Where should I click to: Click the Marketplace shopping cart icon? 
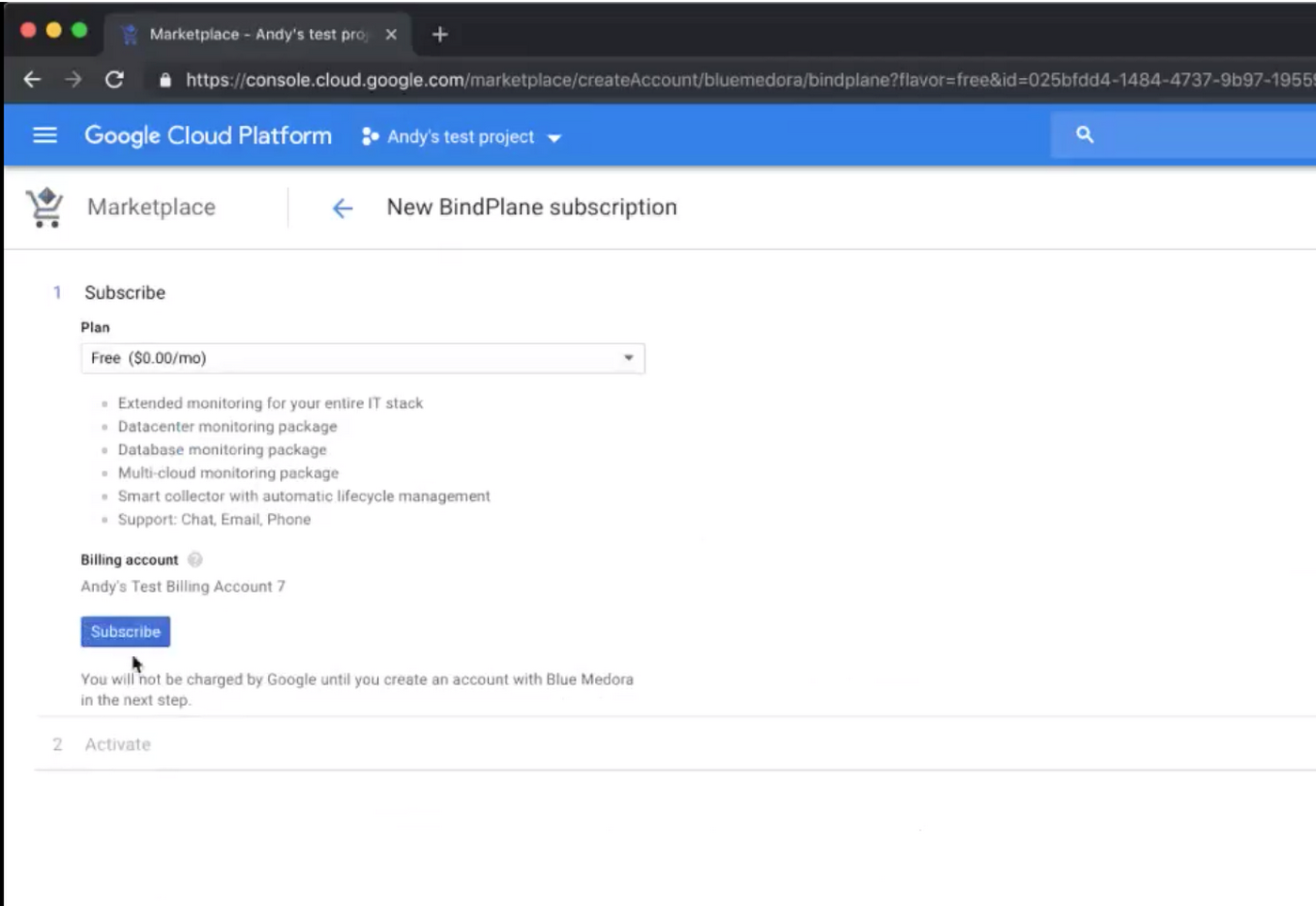tap(44, 208)
